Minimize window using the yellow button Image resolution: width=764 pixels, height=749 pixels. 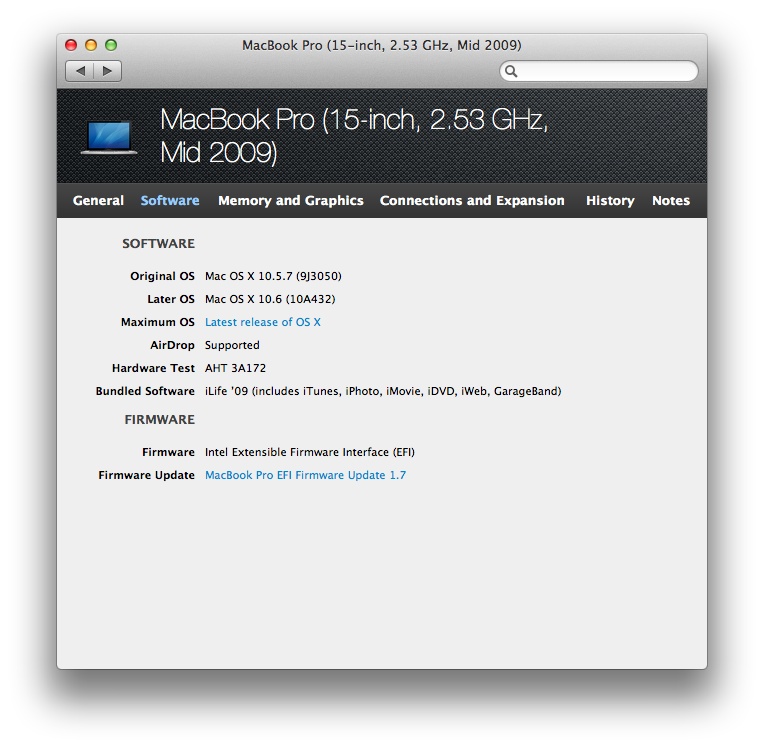[91, 45]
